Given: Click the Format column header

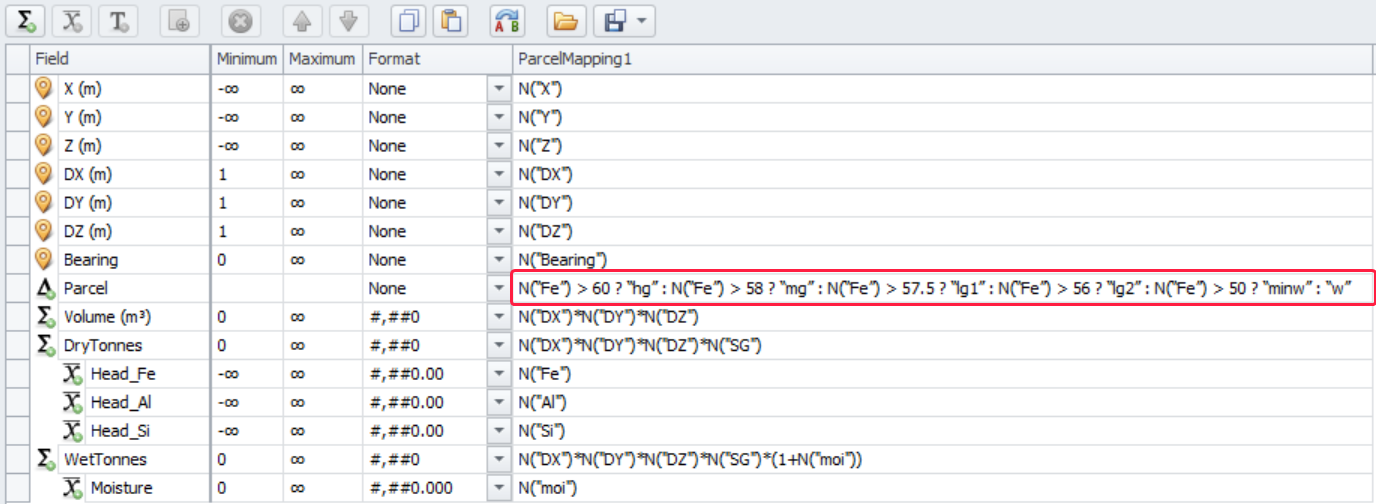Looking at the screenshot, I should [x=437, y=59].
